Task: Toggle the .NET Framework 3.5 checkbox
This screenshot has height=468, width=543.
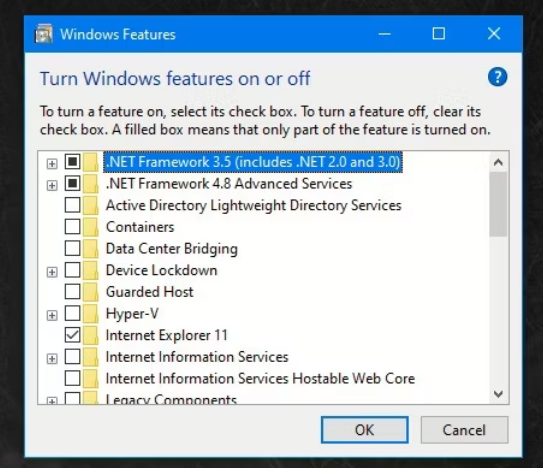Action: (x=72, y=162)
